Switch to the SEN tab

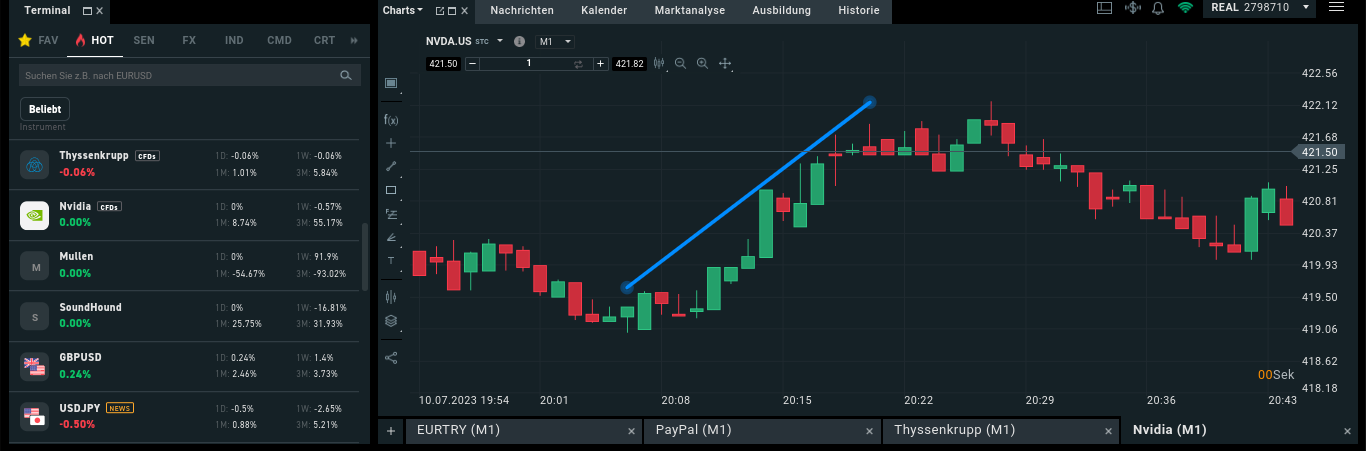click(144, 40)
